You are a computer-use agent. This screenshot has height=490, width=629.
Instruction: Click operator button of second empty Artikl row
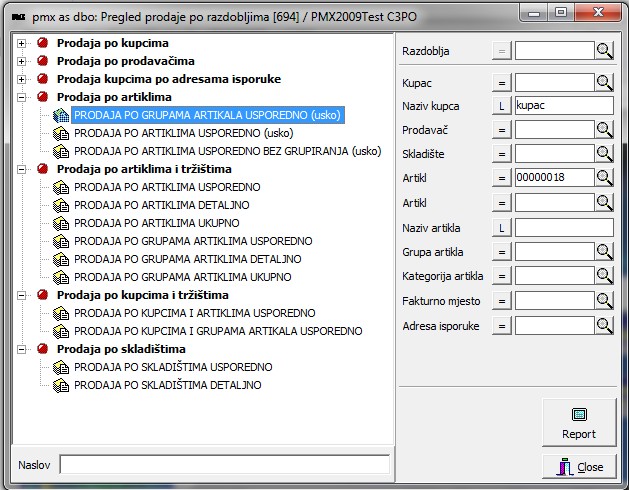point(501,203)
